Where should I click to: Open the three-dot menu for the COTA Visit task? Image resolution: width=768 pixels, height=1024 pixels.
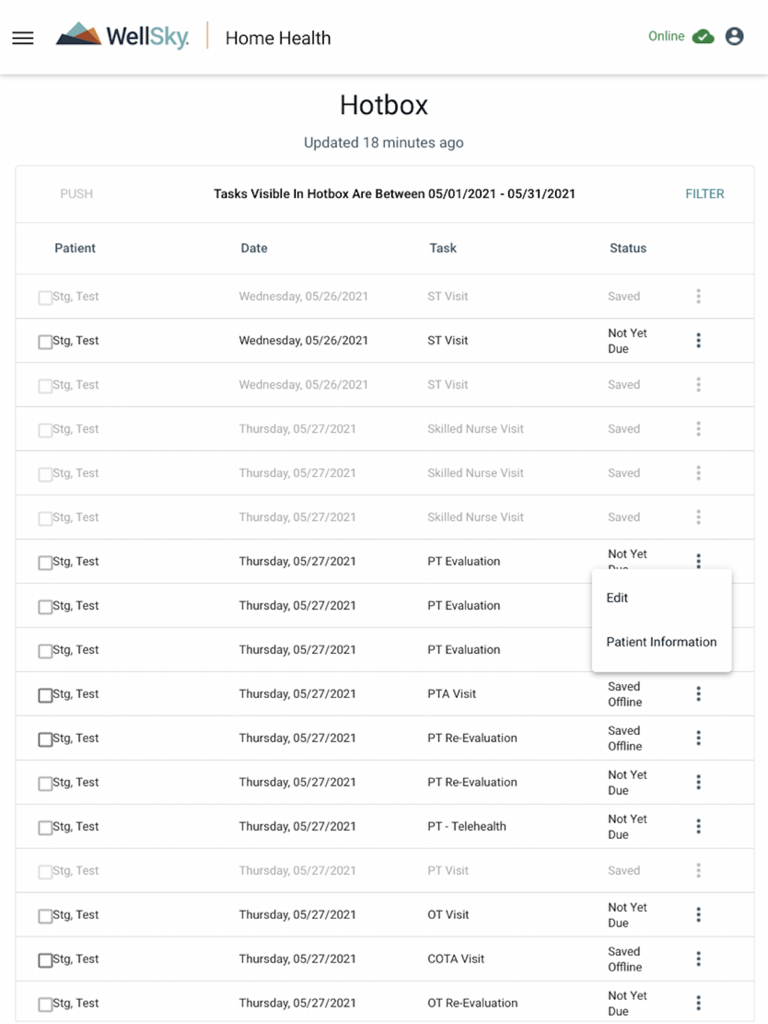(x=698, y=958)
